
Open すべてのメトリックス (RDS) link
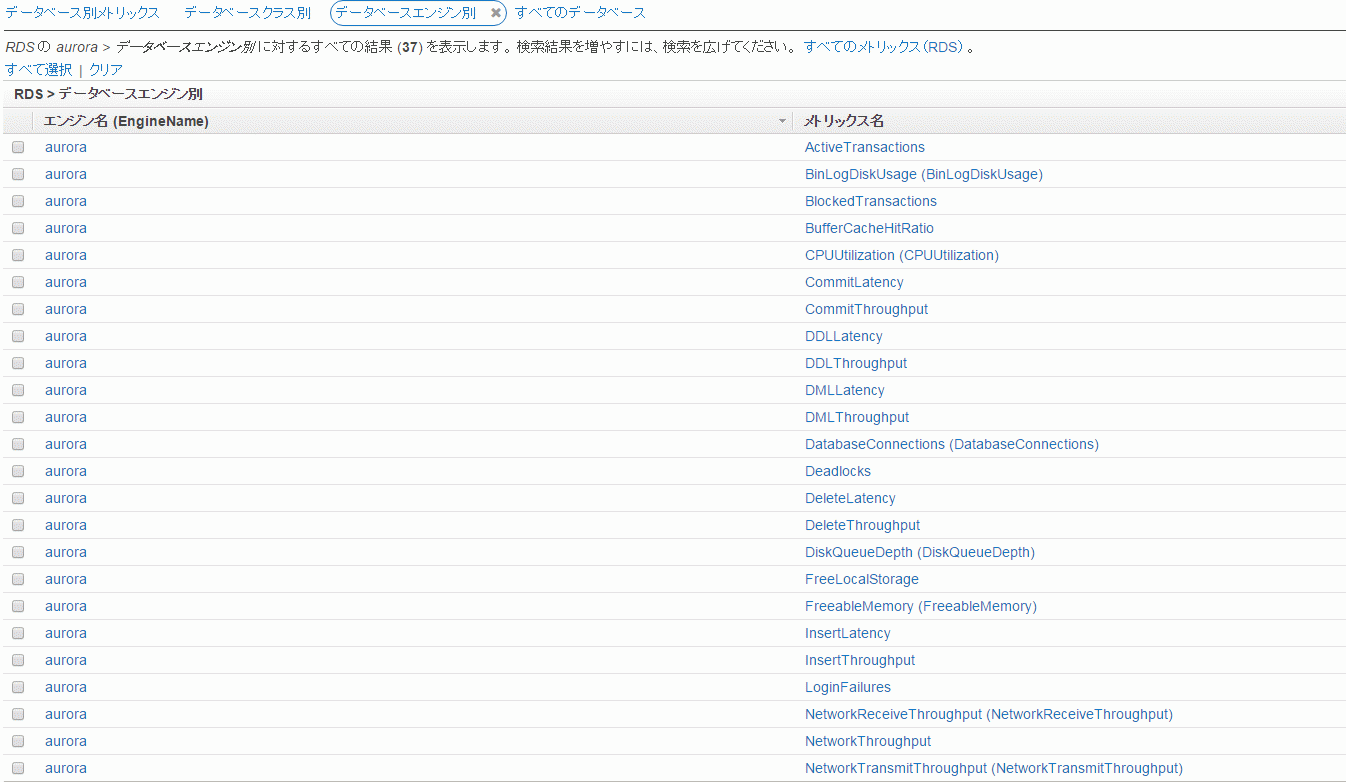(884, 47)
